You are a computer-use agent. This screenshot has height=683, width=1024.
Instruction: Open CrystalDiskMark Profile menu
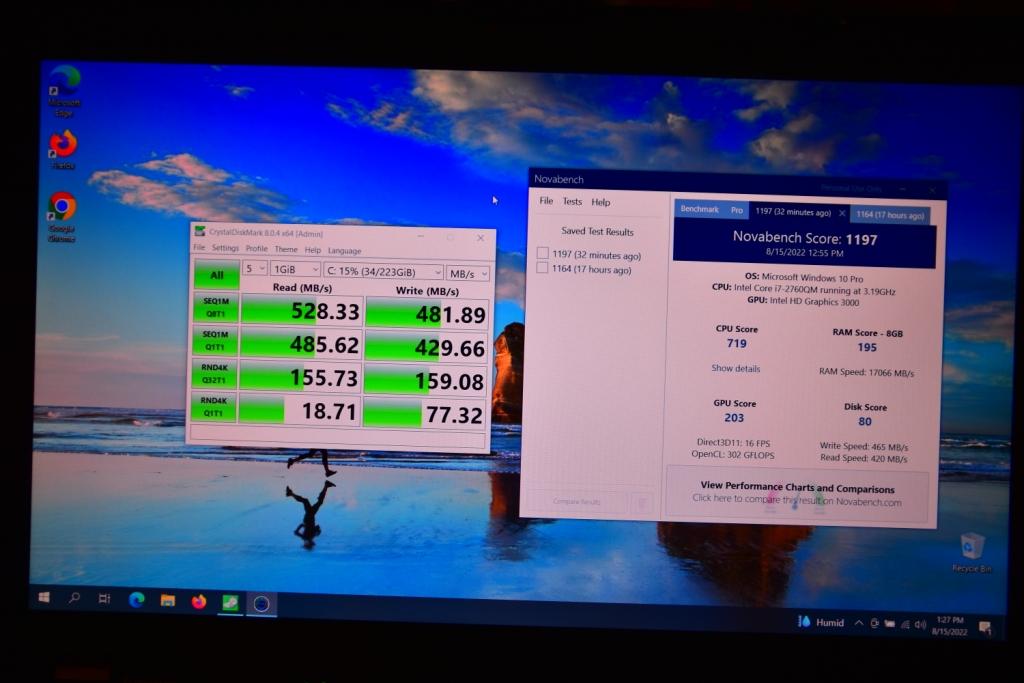click(257, 249)
